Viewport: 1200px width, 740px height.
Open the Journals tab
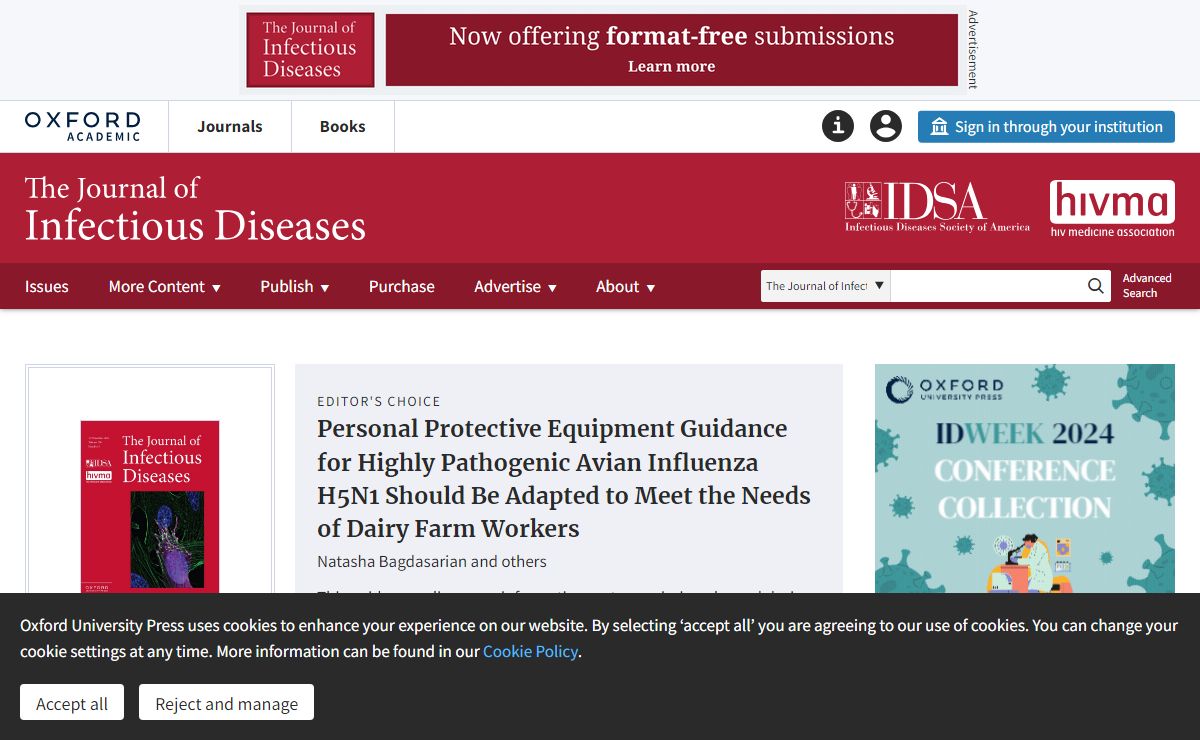230,126
